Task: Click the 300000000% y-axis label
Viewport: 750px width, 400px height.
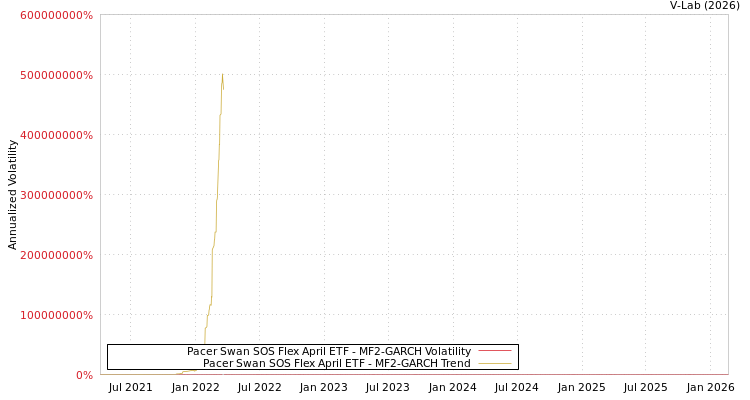Action: coord(56,195)
